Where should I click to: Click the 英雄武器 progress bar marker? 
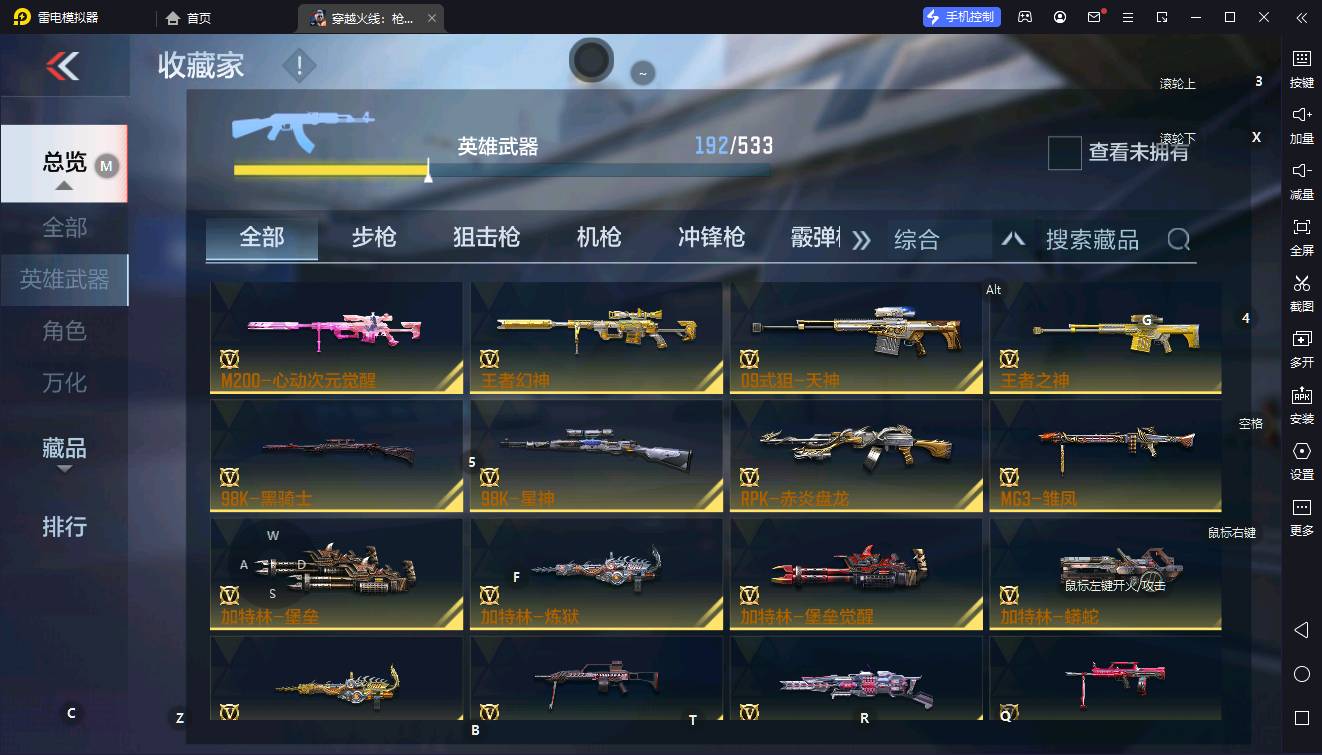tap(428, 171)
